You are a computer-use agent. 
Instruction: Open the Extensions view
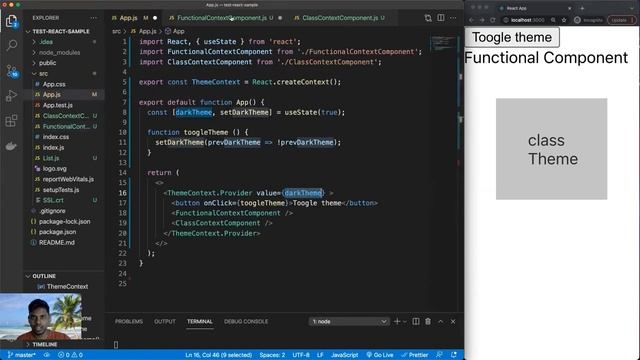11,121
